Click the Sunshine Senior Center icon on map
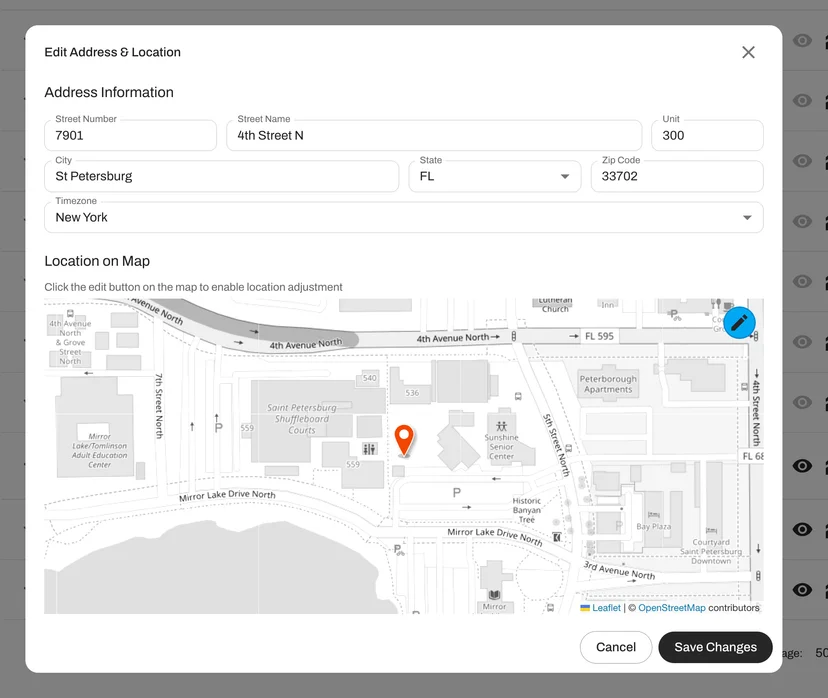 click(501, 426)
